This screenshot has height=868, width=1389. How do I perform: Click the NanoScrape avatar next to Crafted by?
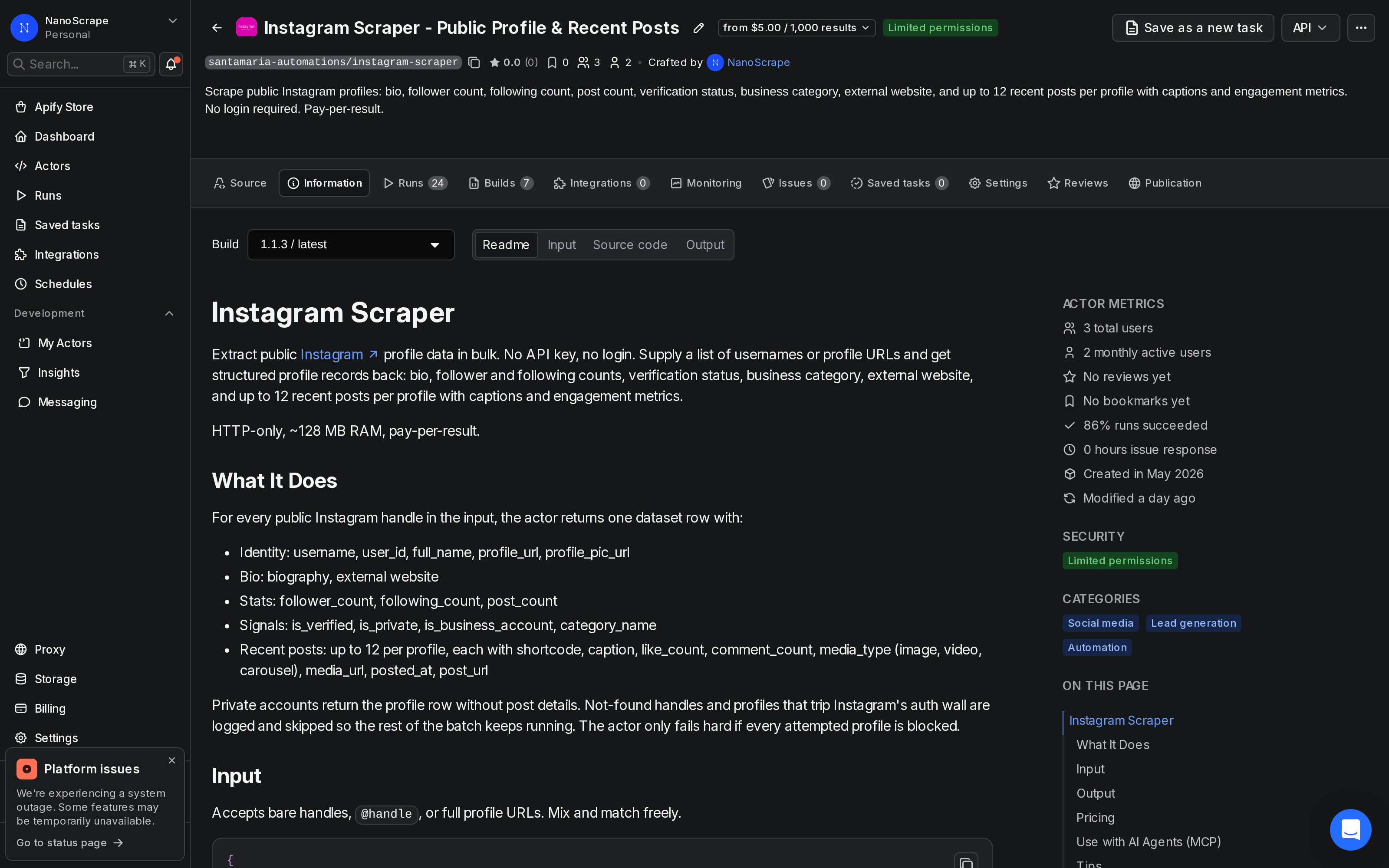(x=714, y=62)
